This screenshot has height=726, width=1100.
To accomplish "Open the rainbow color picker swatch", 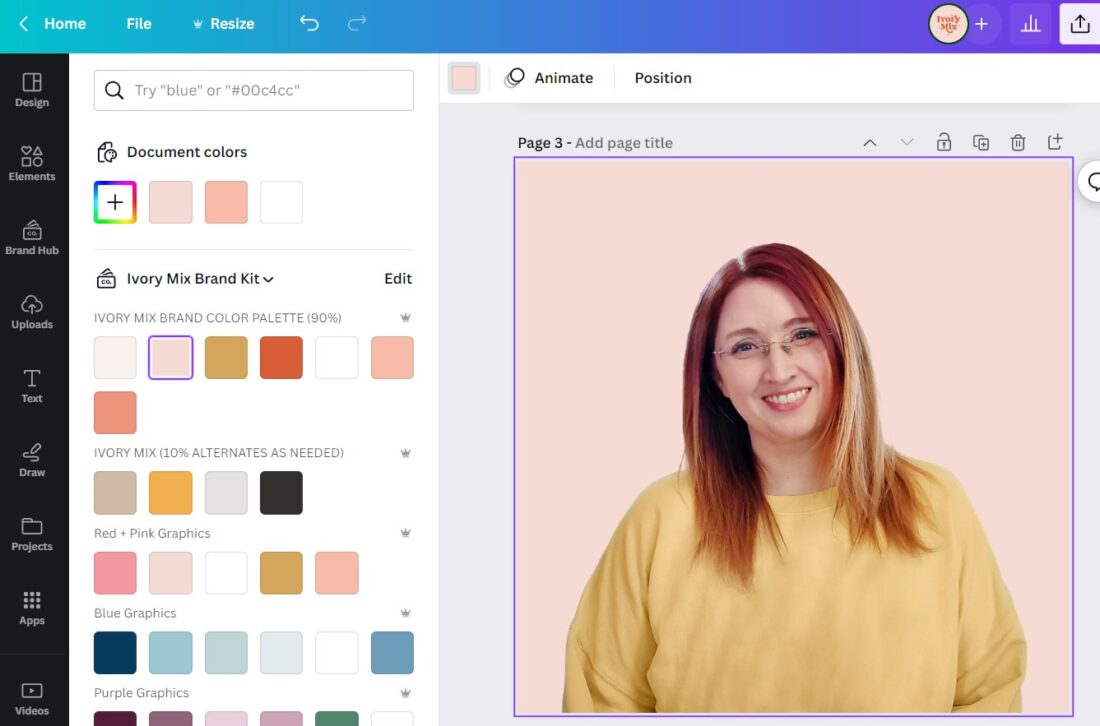I will [114, 201].
